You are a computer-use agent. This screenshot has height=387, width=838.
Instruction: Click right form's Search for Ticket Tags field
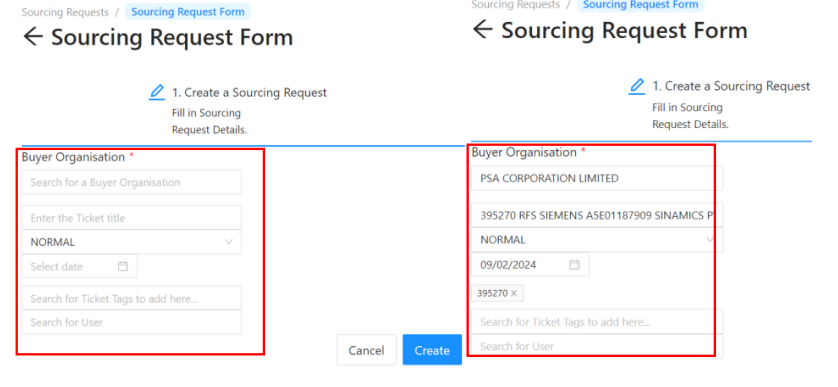coord(597,322)
